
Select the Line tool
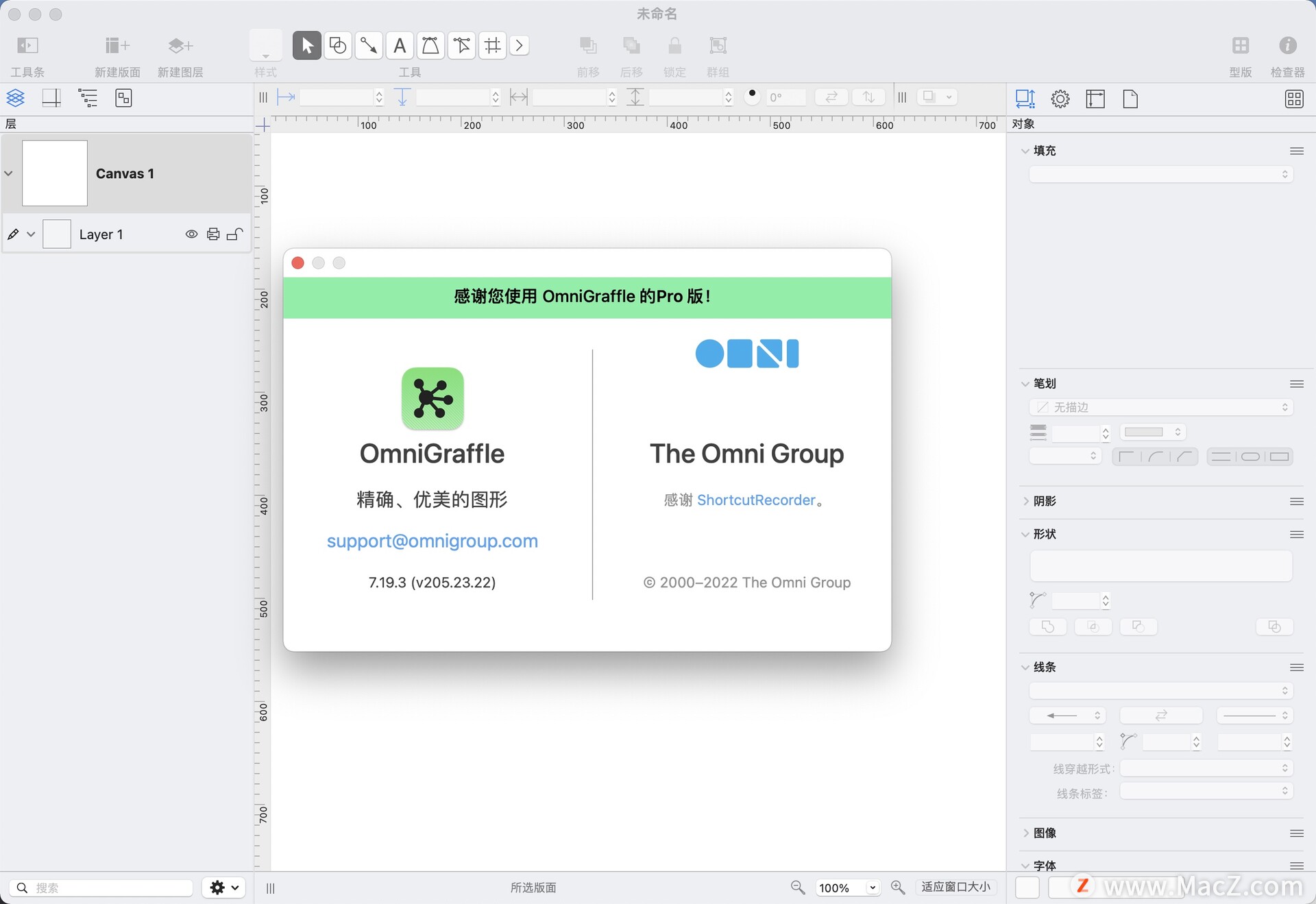[369, 45]
